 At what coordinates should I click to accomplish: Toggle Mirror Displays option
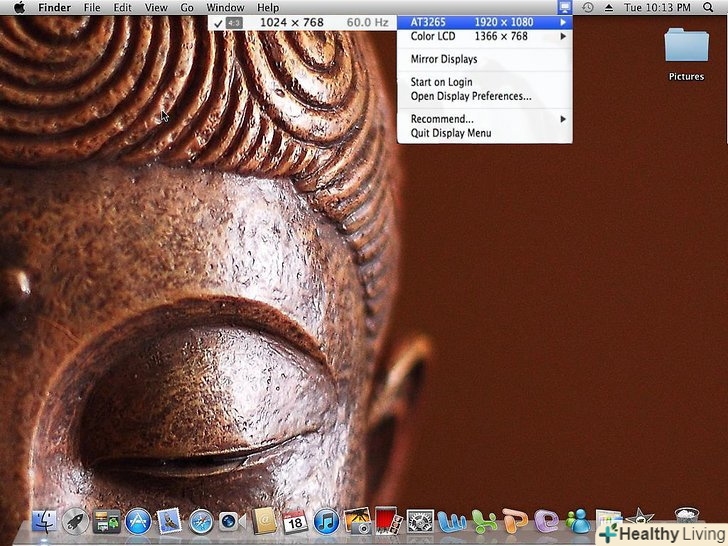click(x=443, y=59)
